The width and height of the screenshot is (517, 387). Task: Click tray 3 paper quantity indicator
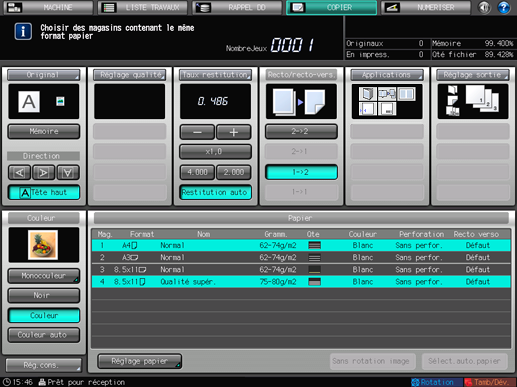coord(314,269)
